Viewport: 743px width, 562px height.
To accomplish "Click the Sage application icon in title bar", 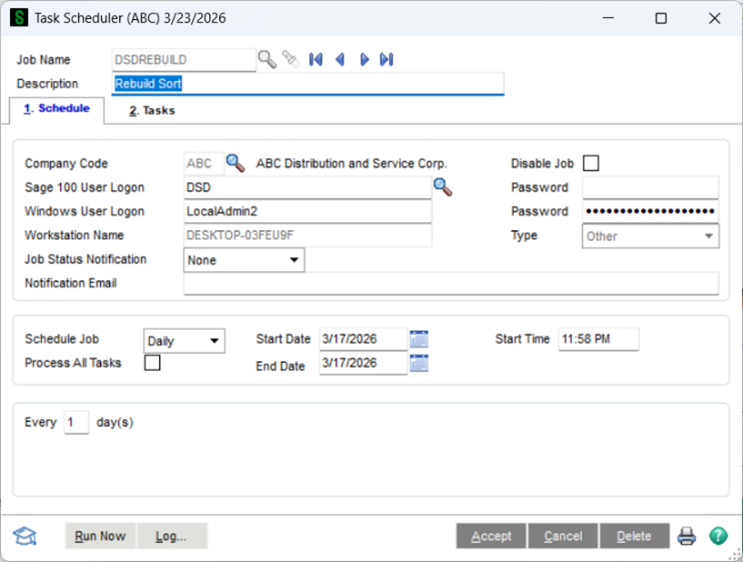I will [x=19, y=18].
